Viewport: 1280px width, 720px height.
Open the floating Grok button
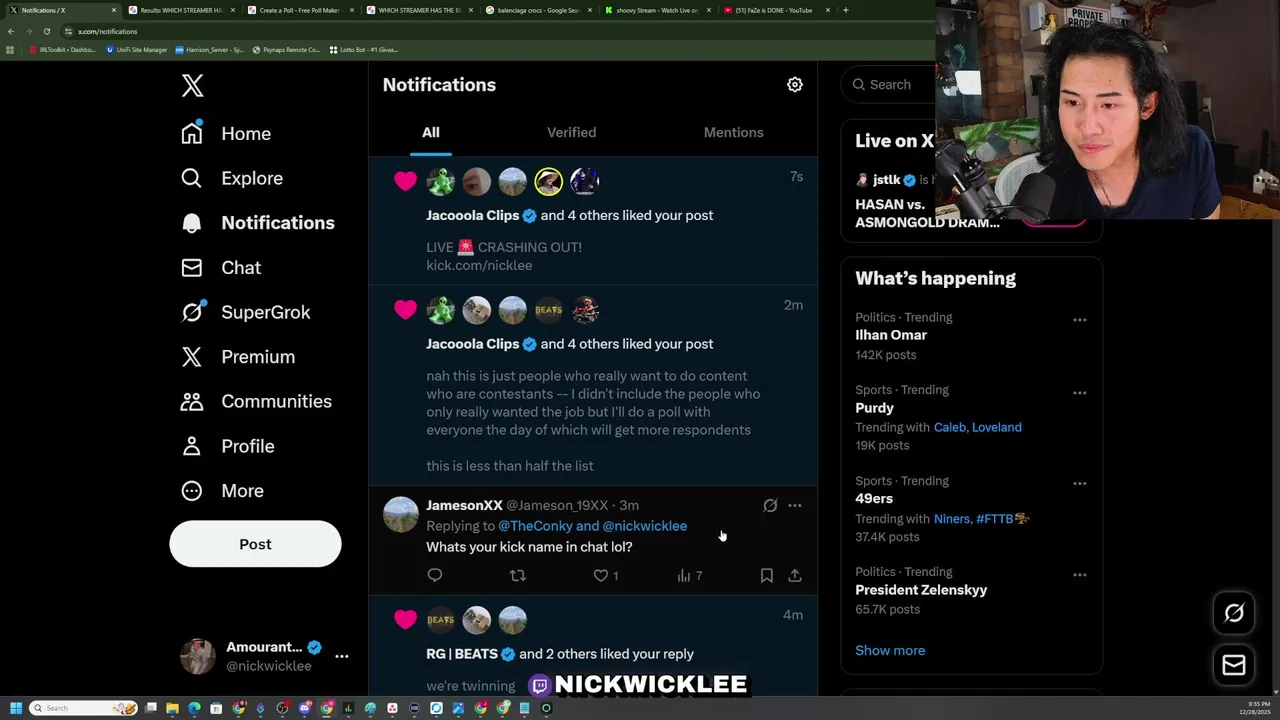click(1234, 613)
